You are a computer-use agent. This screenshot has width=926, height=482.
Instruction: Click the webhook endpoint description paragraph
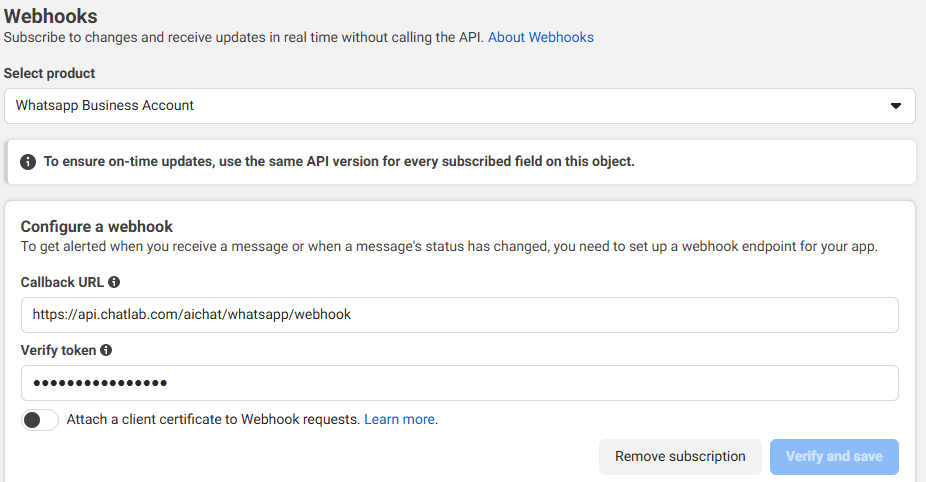click(x=449, y=246)
